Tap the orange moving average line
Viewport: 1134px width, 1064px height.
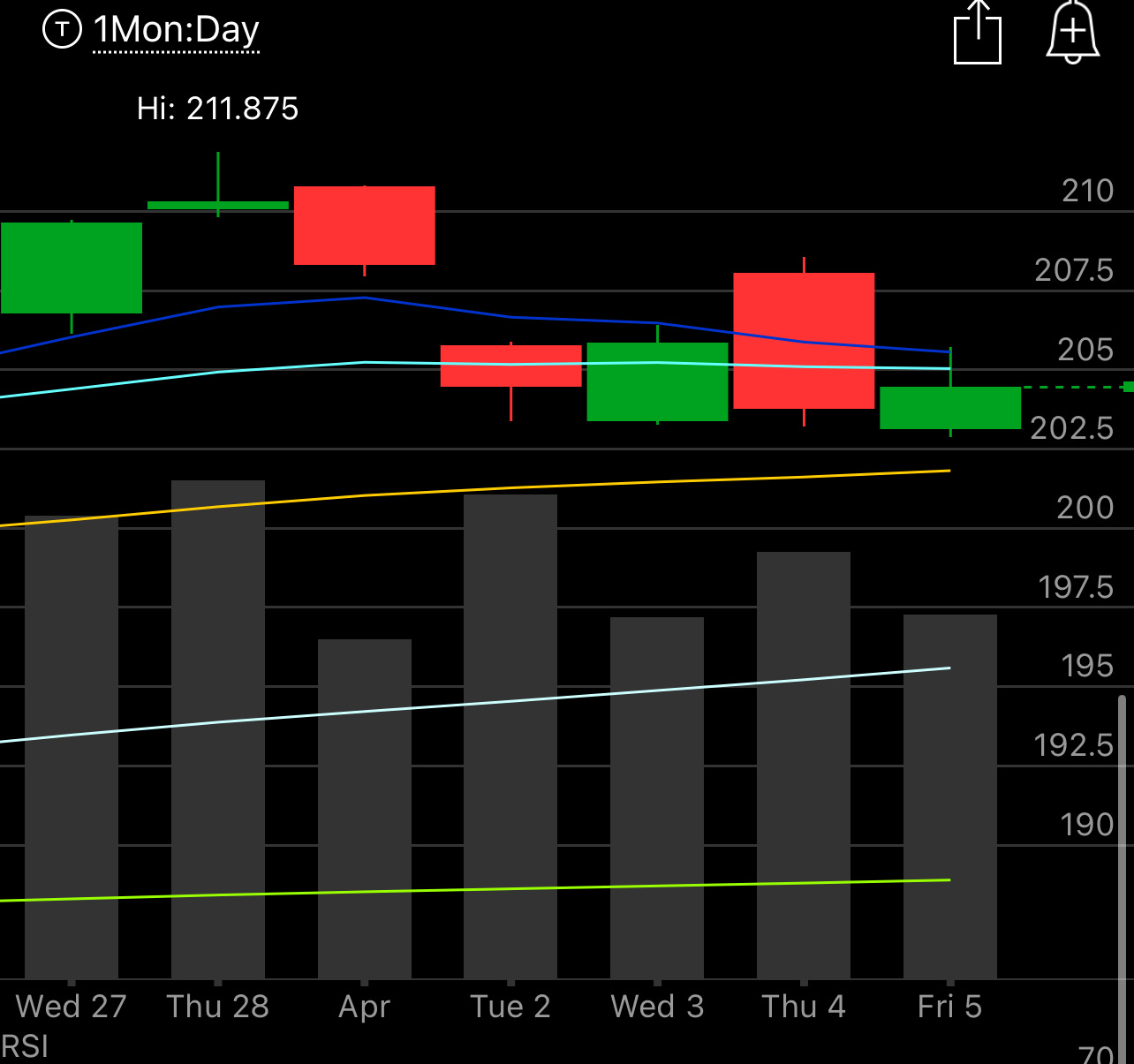coord(510,488)
